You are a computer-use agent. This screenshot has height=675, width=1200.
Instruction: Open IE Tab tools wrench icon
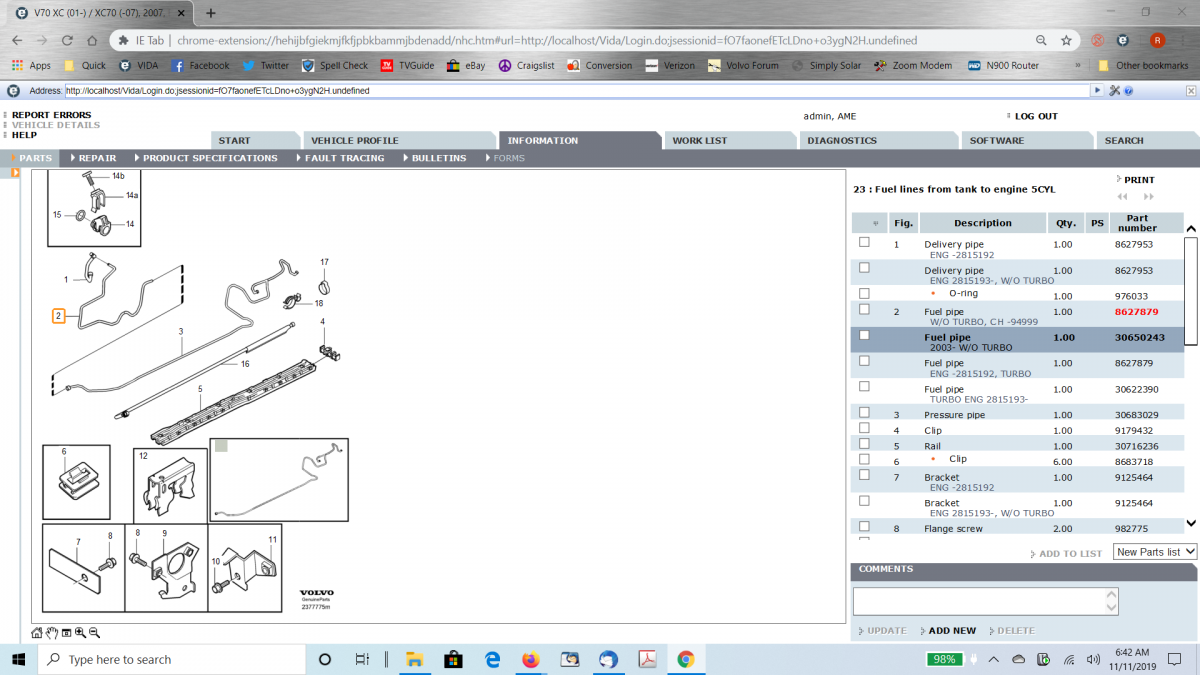pyautogui.click(x=1113, y=90)
